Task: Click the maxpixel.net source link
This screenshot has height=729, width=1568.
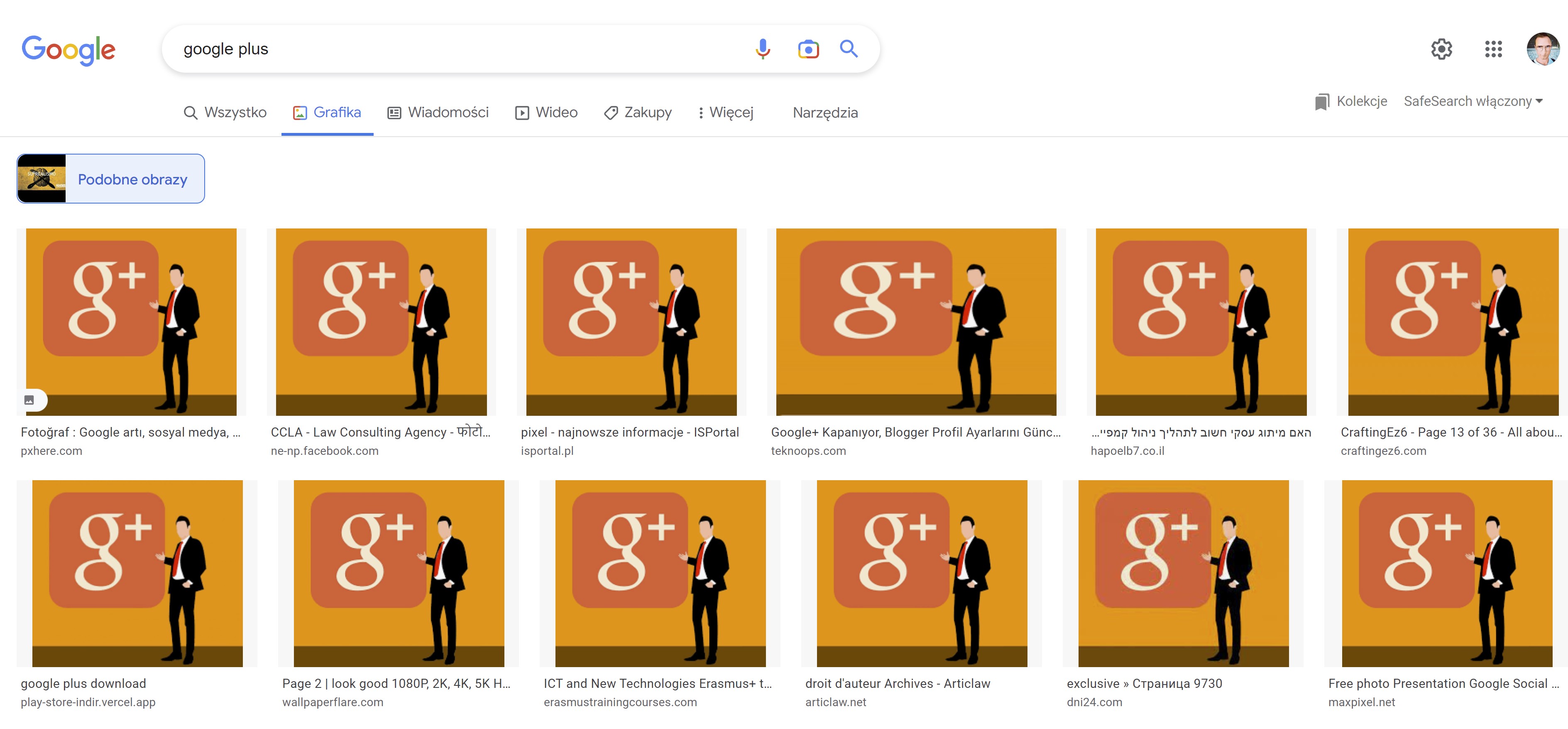Action: click(x=1362, y=703)
